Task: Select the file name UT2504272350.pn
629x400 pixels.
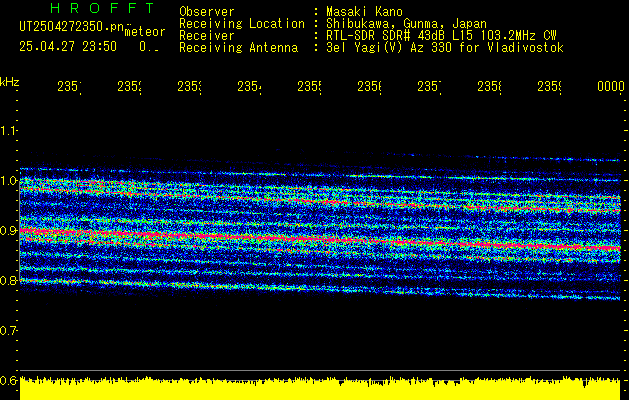Action: point(71,26)
